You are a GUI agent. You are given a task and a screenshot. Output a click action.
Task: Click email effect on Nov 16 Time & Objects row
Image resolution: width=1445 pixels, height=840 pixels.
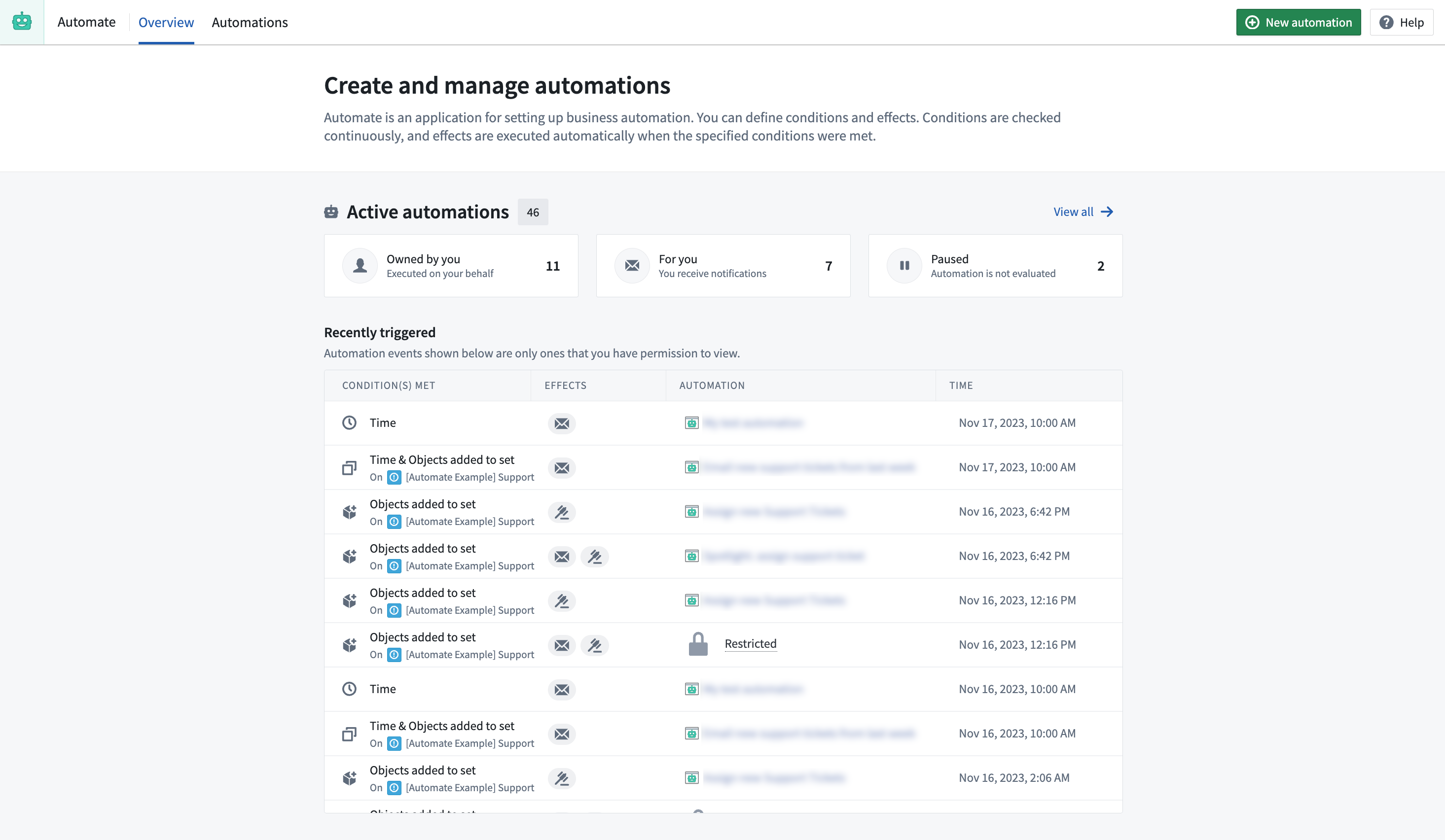coord(562,734)
